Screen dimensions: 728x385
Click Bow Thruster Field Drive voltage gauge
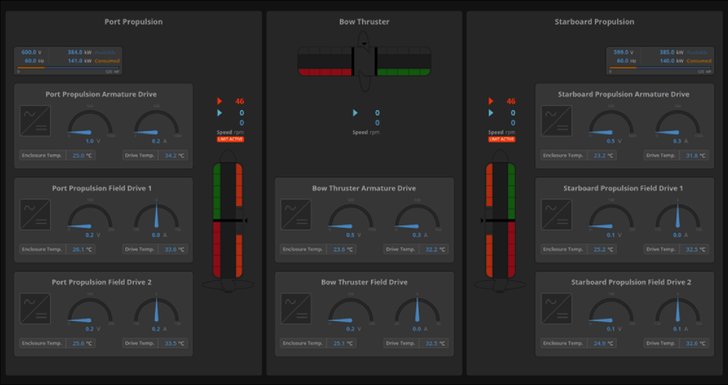(351, 311)
